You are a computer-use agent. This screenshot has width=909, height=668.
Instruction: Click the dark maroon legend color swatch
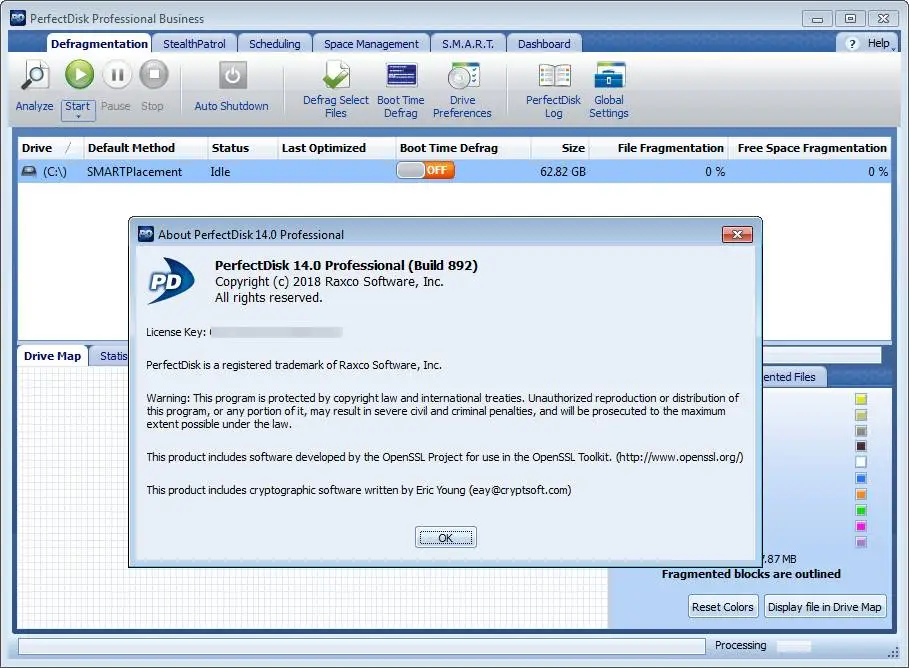coord(861,446)
